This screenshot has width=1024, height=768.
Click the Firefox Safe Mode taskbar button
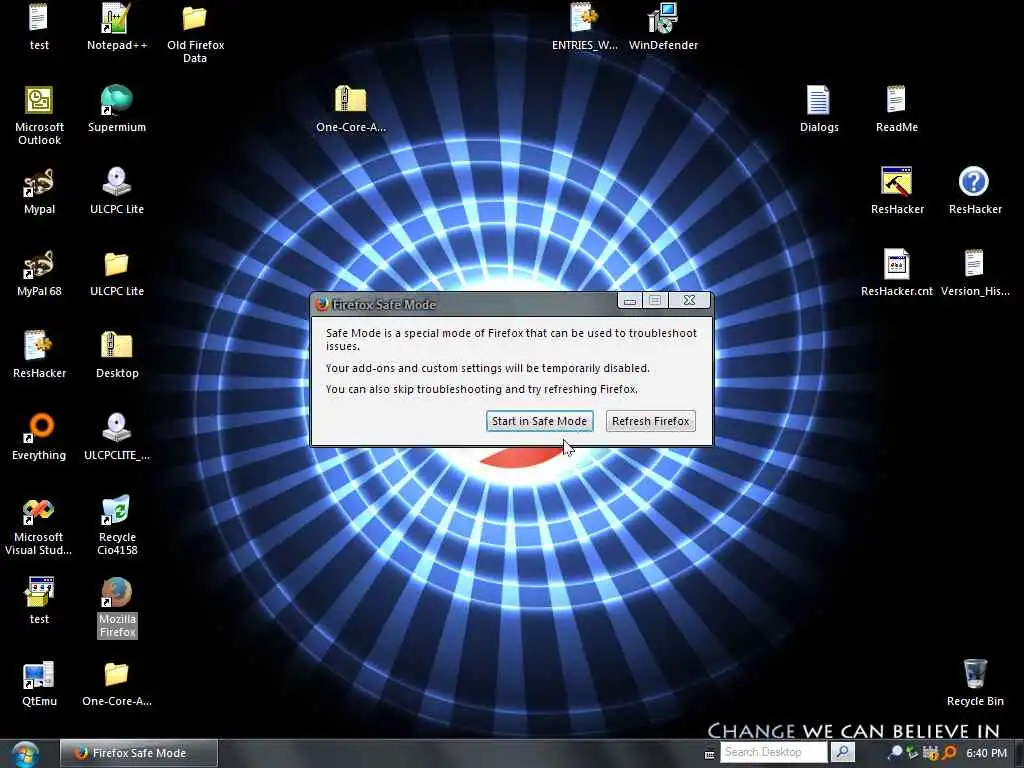[x=139, y=753]
